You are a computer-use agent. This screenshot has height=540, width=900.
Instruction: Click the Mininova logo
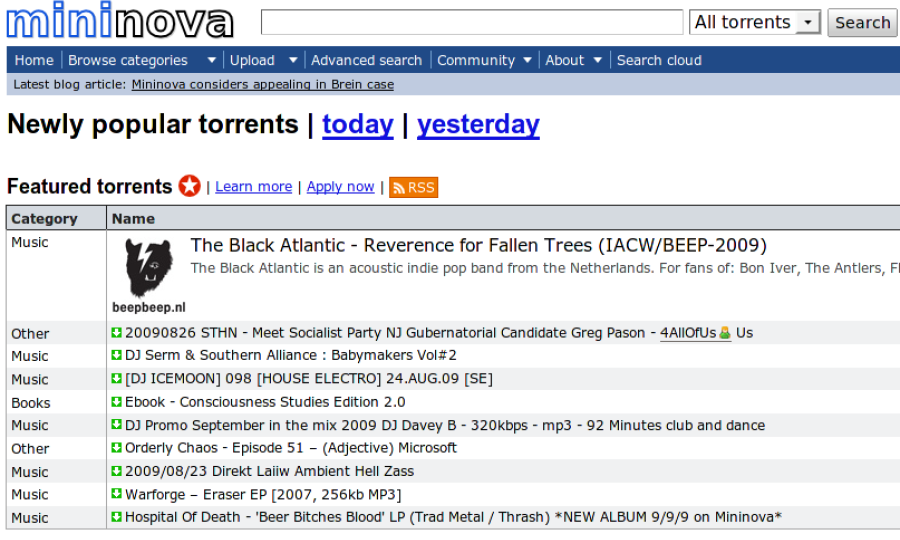120,21
